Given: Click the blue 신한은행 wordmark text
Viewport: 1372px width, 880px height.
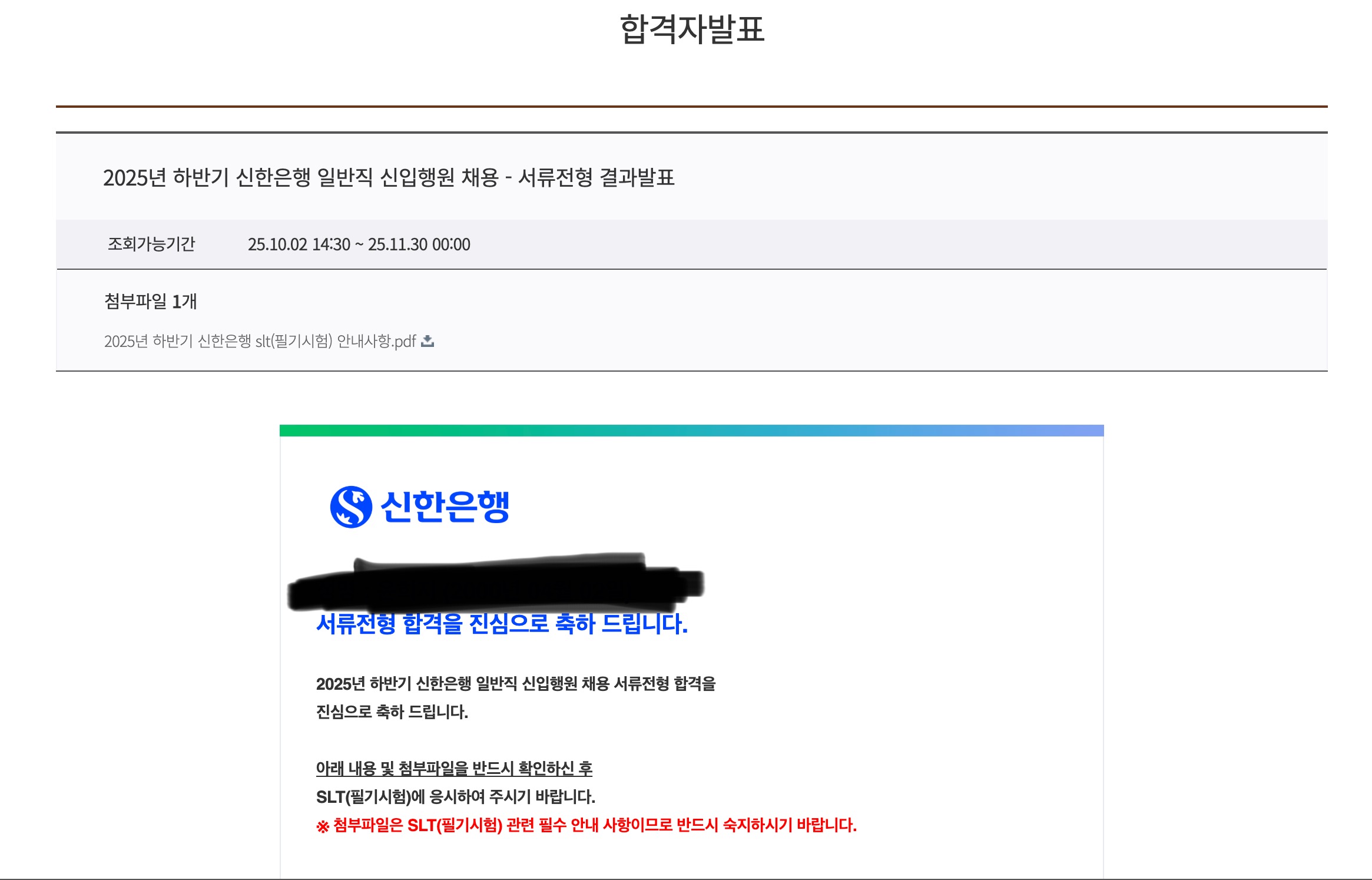Looking at the screenshot, I should click(445, 507).
